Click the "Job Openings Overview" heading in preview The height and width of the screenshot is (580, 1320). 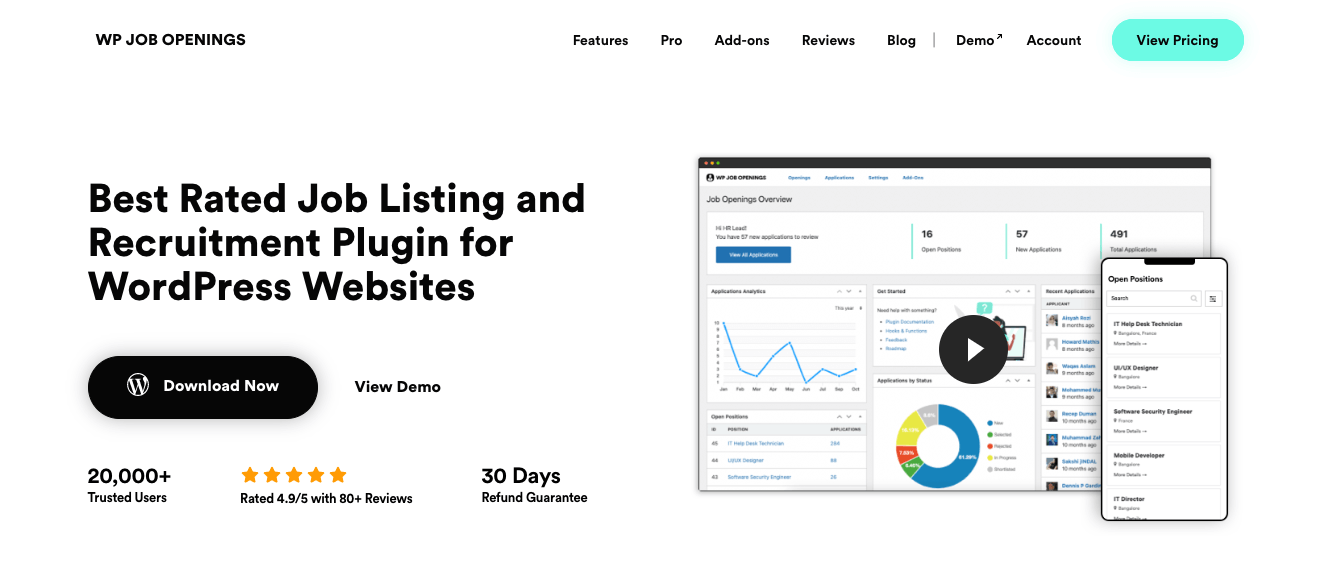pos(749,199)
